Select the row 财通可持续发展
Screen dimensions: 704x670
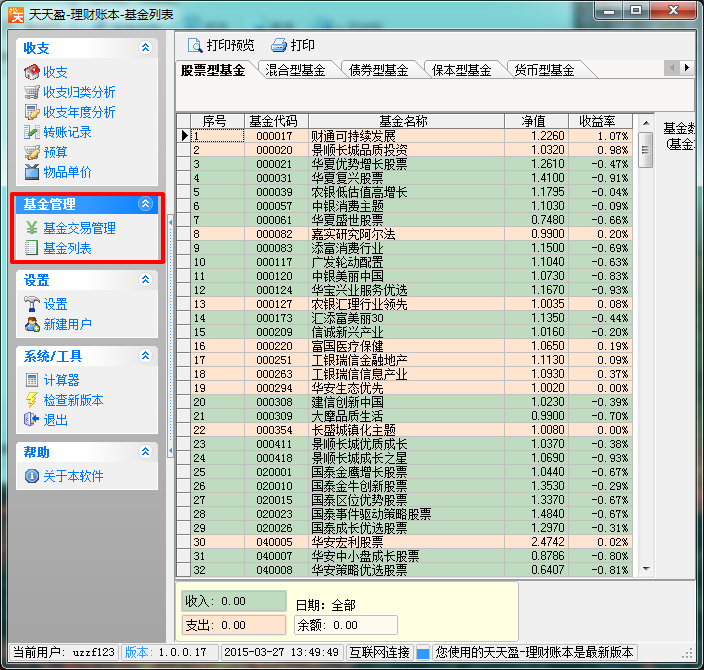pos(405,136)
